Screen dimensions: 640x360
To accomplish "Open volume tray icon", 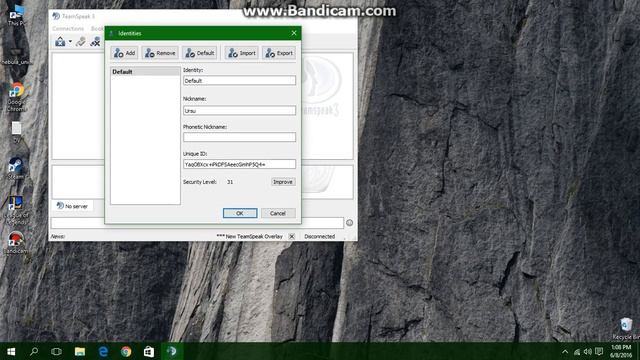I will 588,351.
